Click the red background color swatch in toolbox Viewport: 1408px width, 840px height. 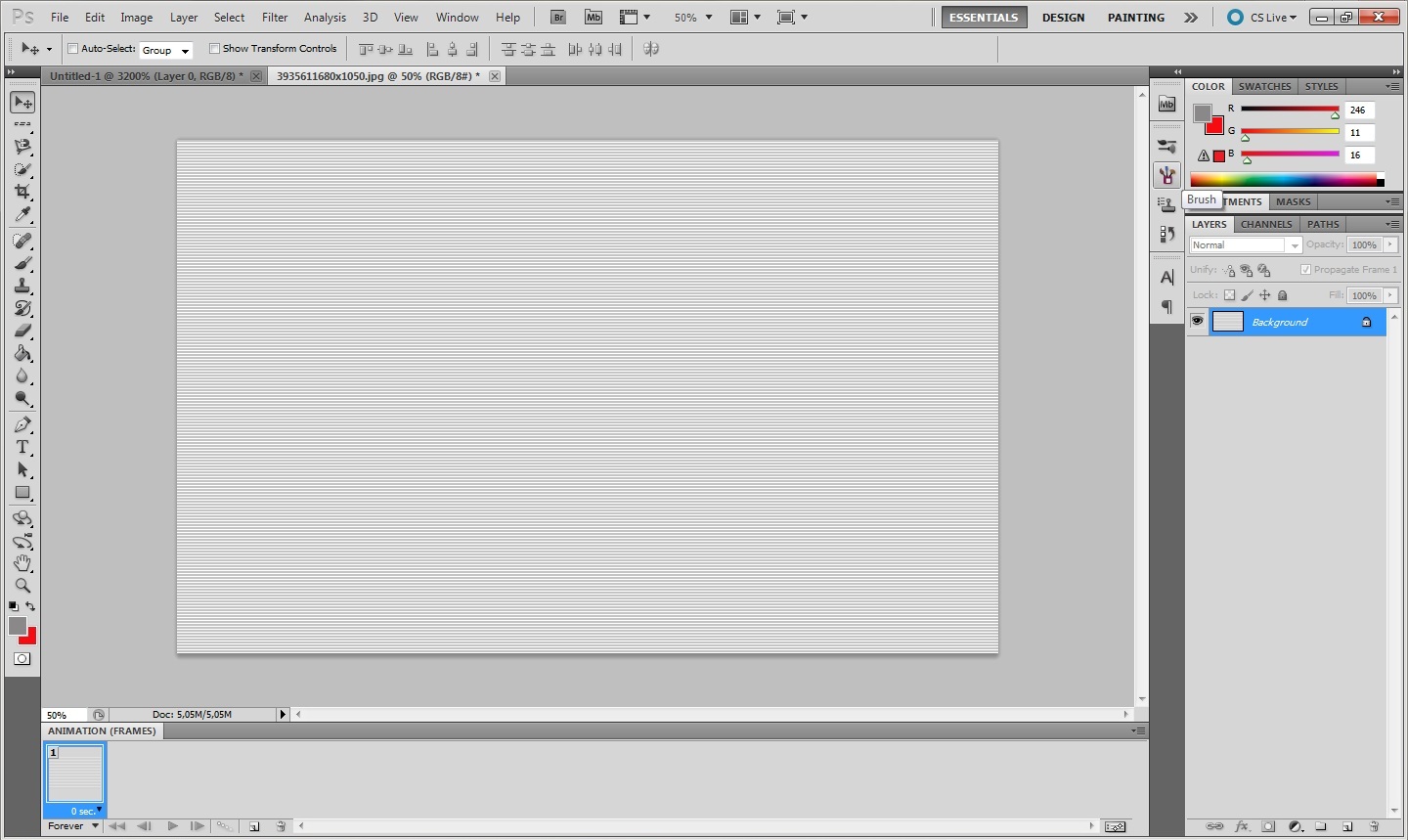[29, 638]
